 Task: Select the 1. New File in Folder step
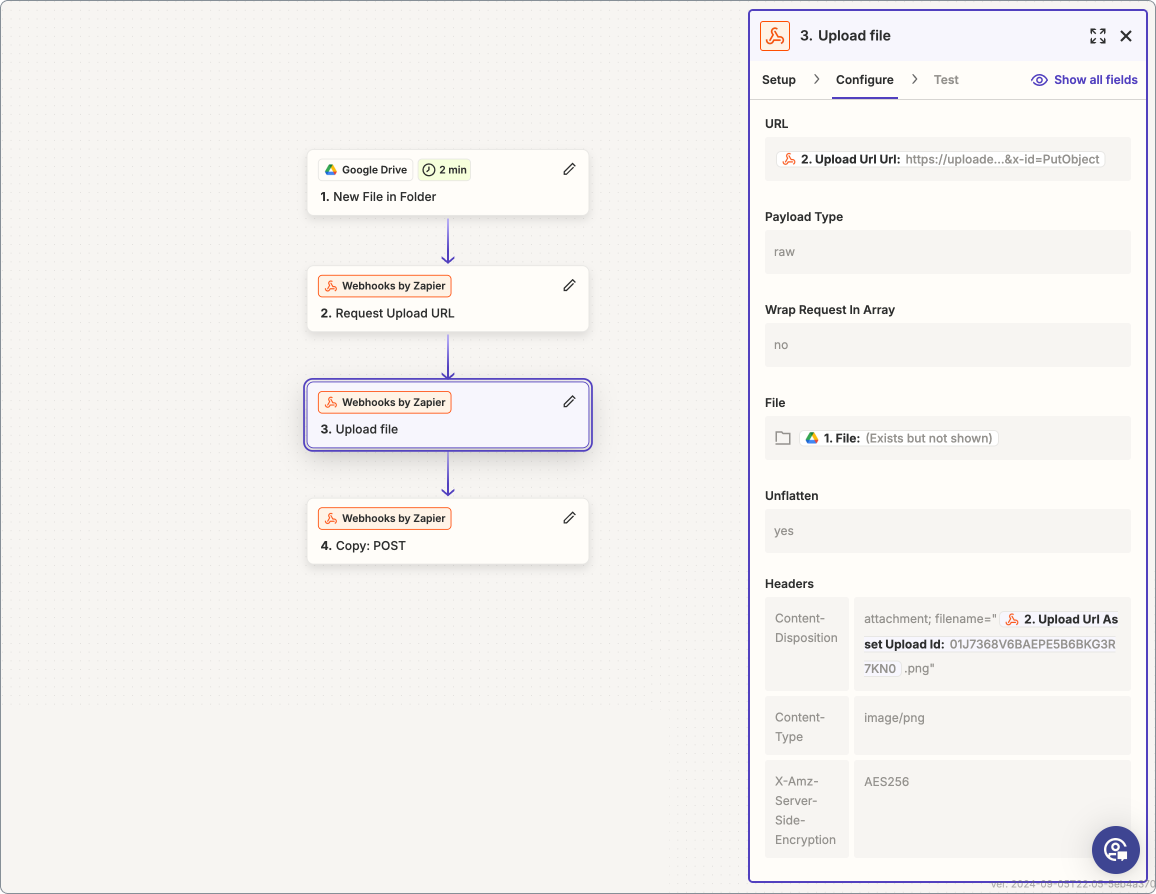448,183
